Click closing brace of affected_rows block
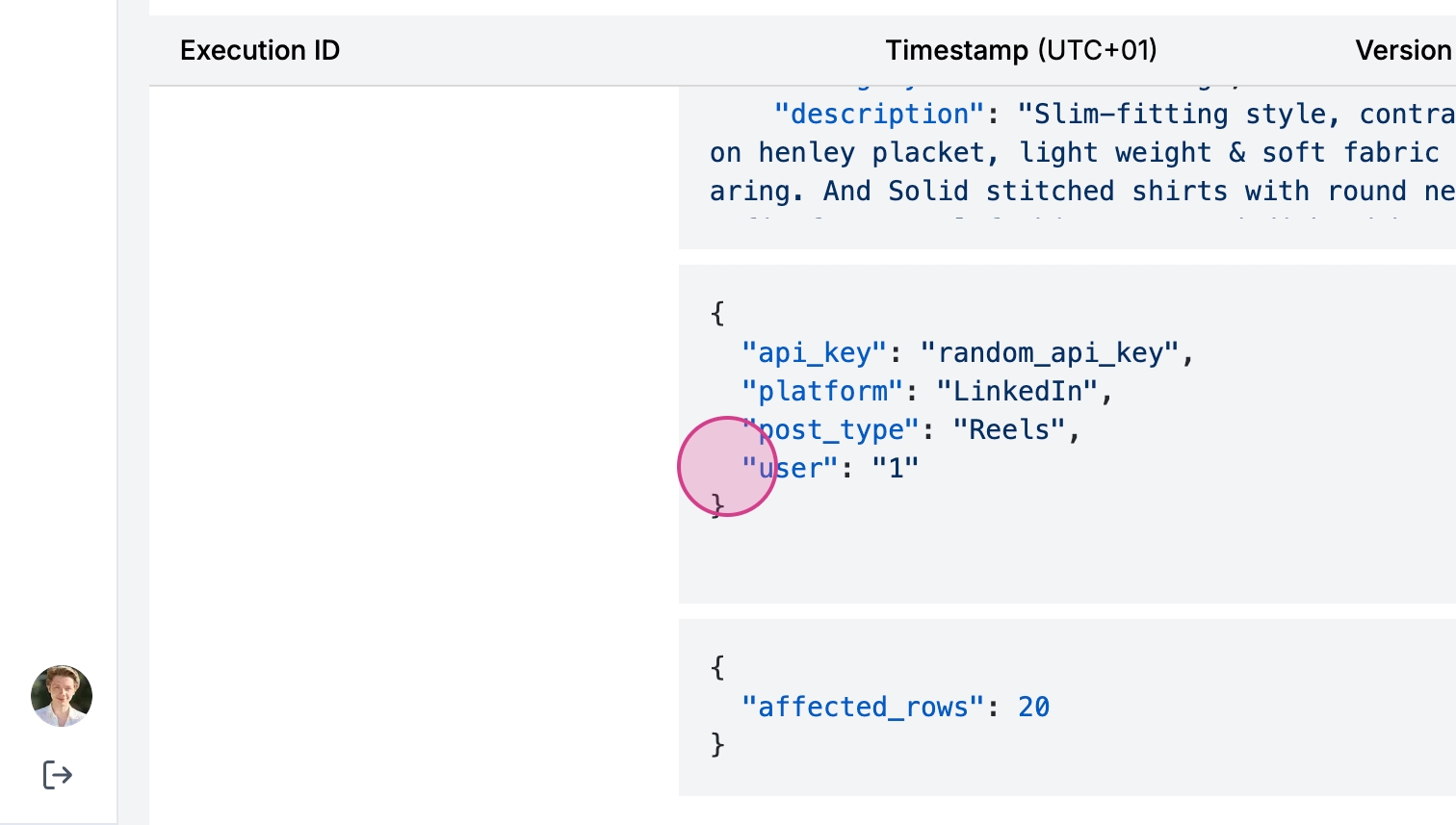This screenshot has height=825, width=1456. coord(717,744)
